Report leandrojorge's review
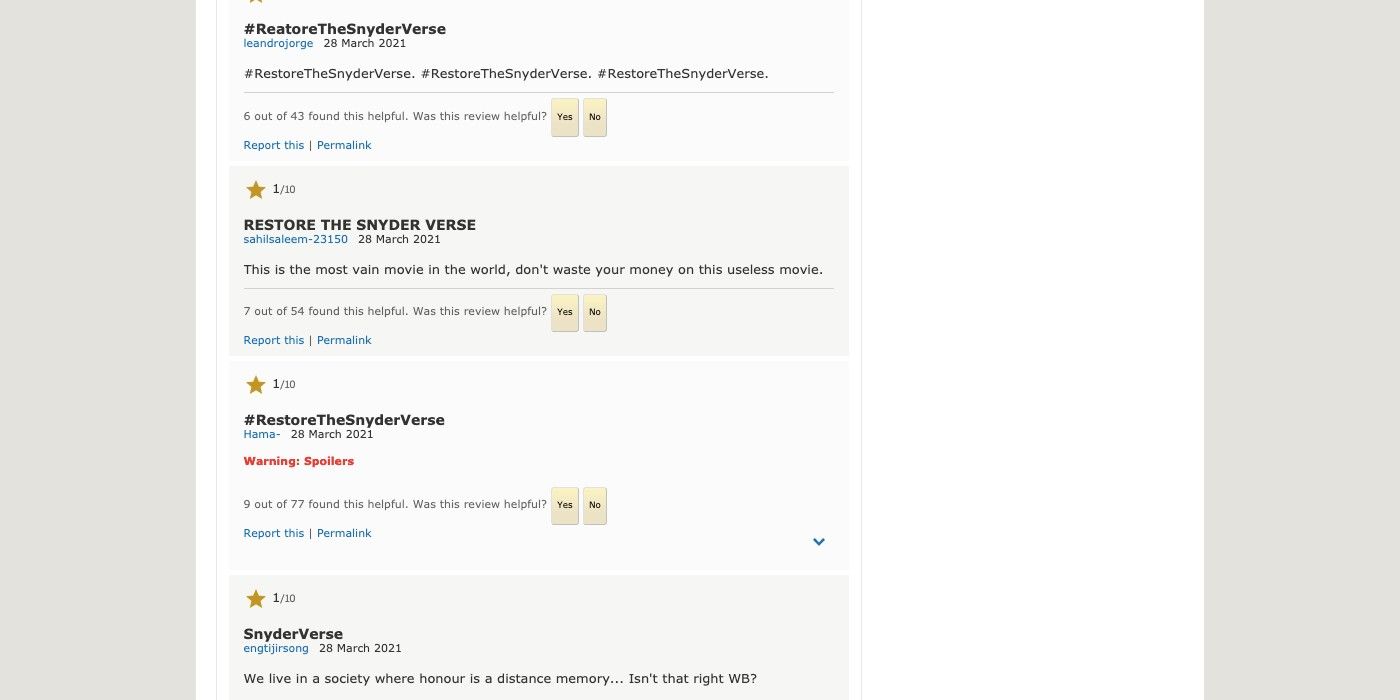 tap(273, 145)
